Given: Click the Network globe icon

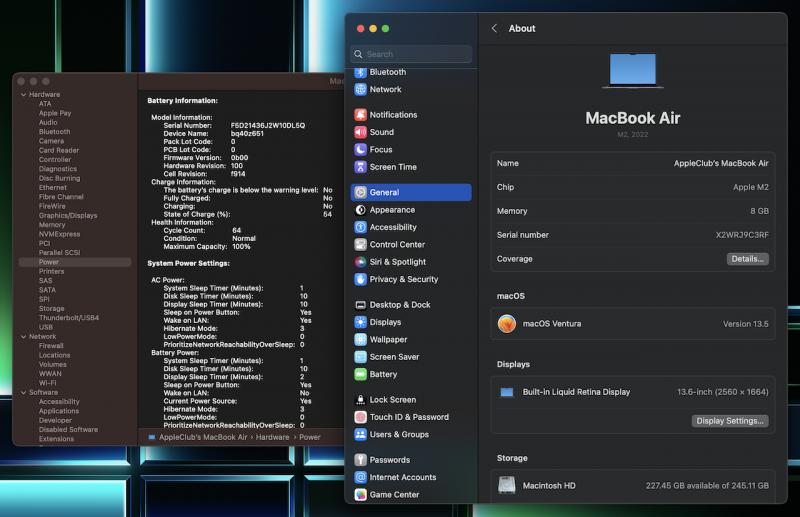Looking at the screenshot, I should tap(361, 89).
